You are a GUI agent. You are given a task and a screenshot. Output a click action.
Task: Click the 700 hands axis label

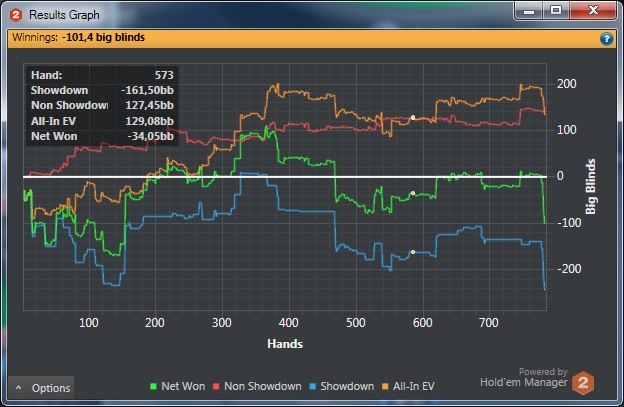[x=489, y=323]
